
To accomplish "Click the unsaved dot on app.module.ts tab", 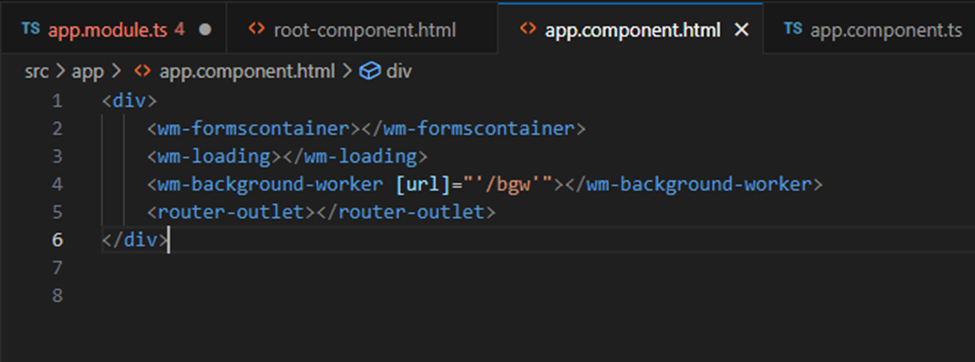I will pyautogui.click(x=205, y=30).
